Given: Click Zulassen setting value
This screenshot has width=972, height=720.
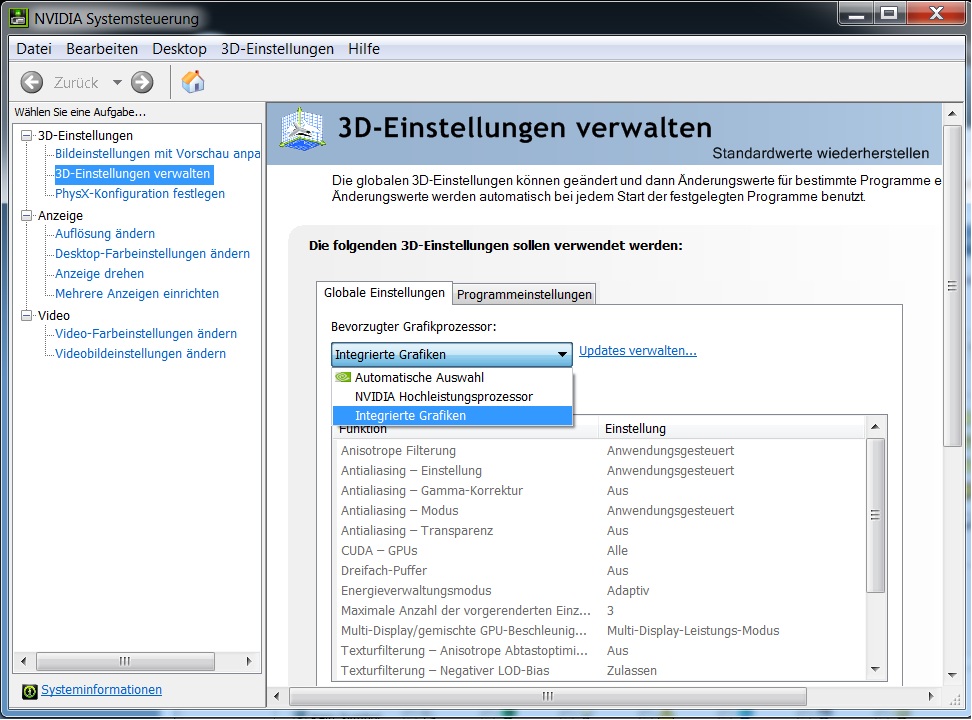Looking at the screenshot, I should tap(632, 670).
